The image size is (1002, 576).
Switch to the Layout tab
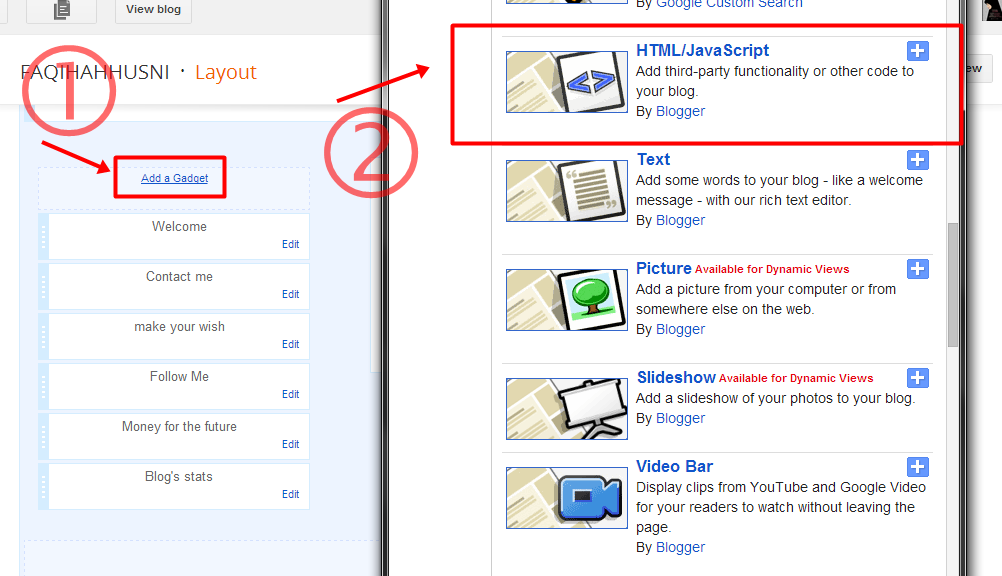pyautogui.click(x=225, y=72)
